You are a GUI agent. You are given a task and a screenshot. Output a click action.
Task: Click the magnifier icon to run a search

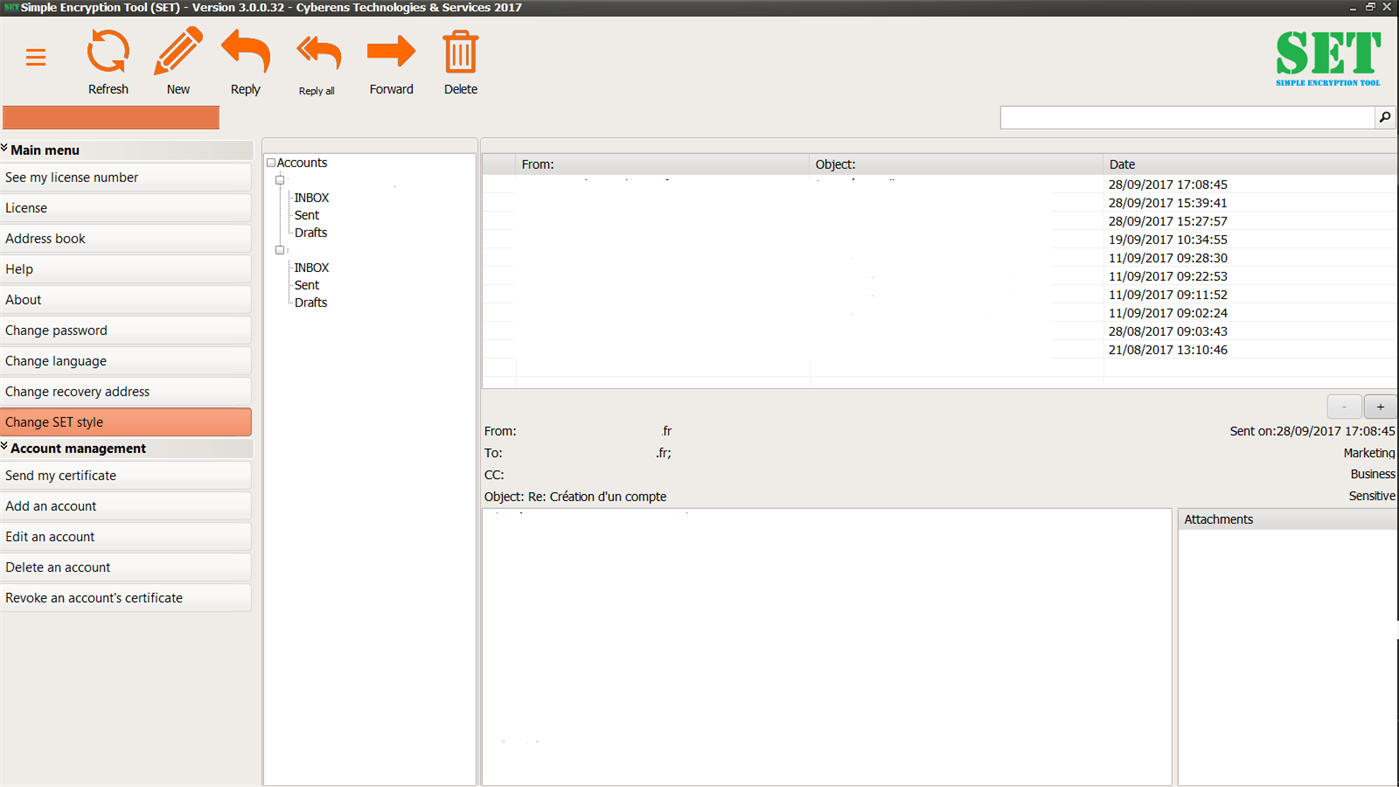click(1385, 117)
